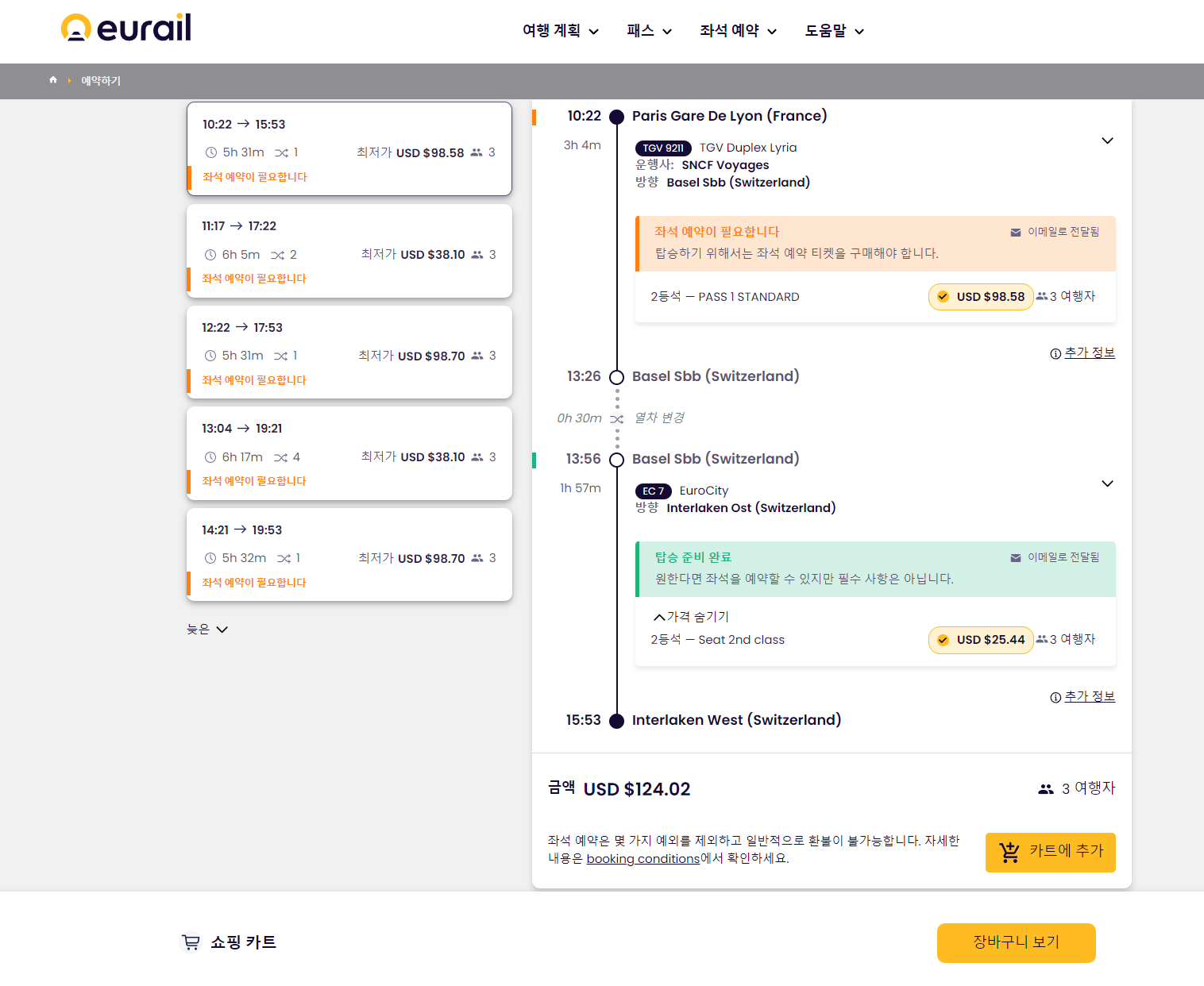Viewport: 1204px width, 986px height.
Task: Click travelers icon beside USD $98.58 price
Action: tap(1041, 296)
